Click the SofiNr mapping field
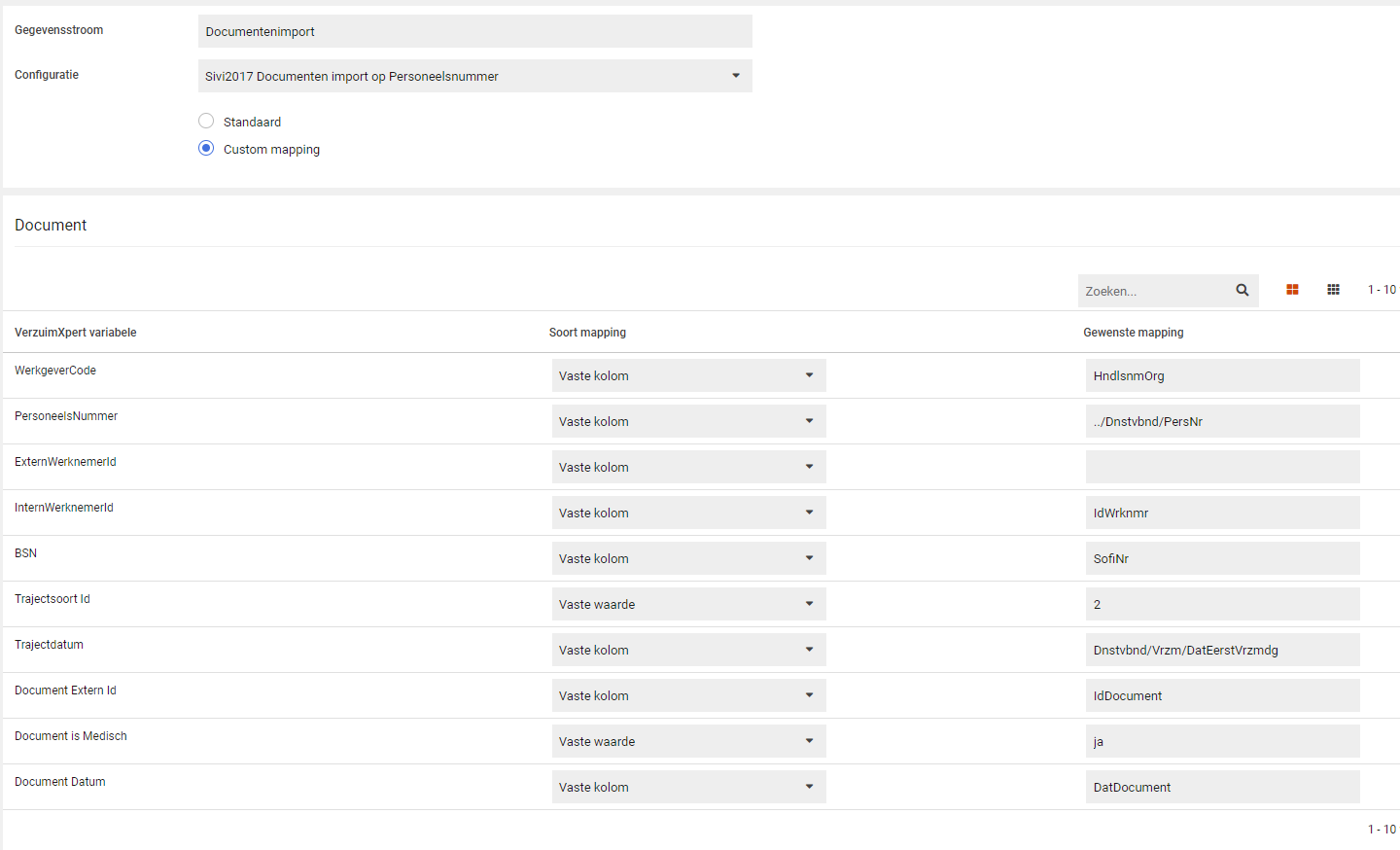This screenshot has height=850, width=1400. click(1222, 558)
